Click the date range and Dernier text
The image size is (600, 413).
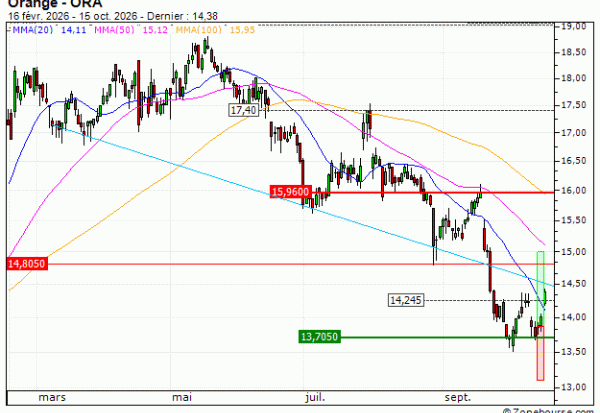[x=113, y=16]
